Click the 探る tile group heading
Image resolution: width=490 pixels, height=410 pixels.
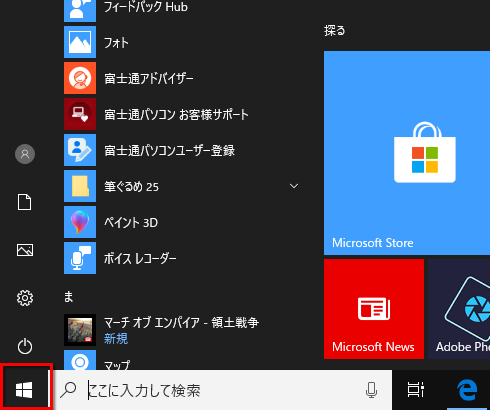tap(335, 31)
